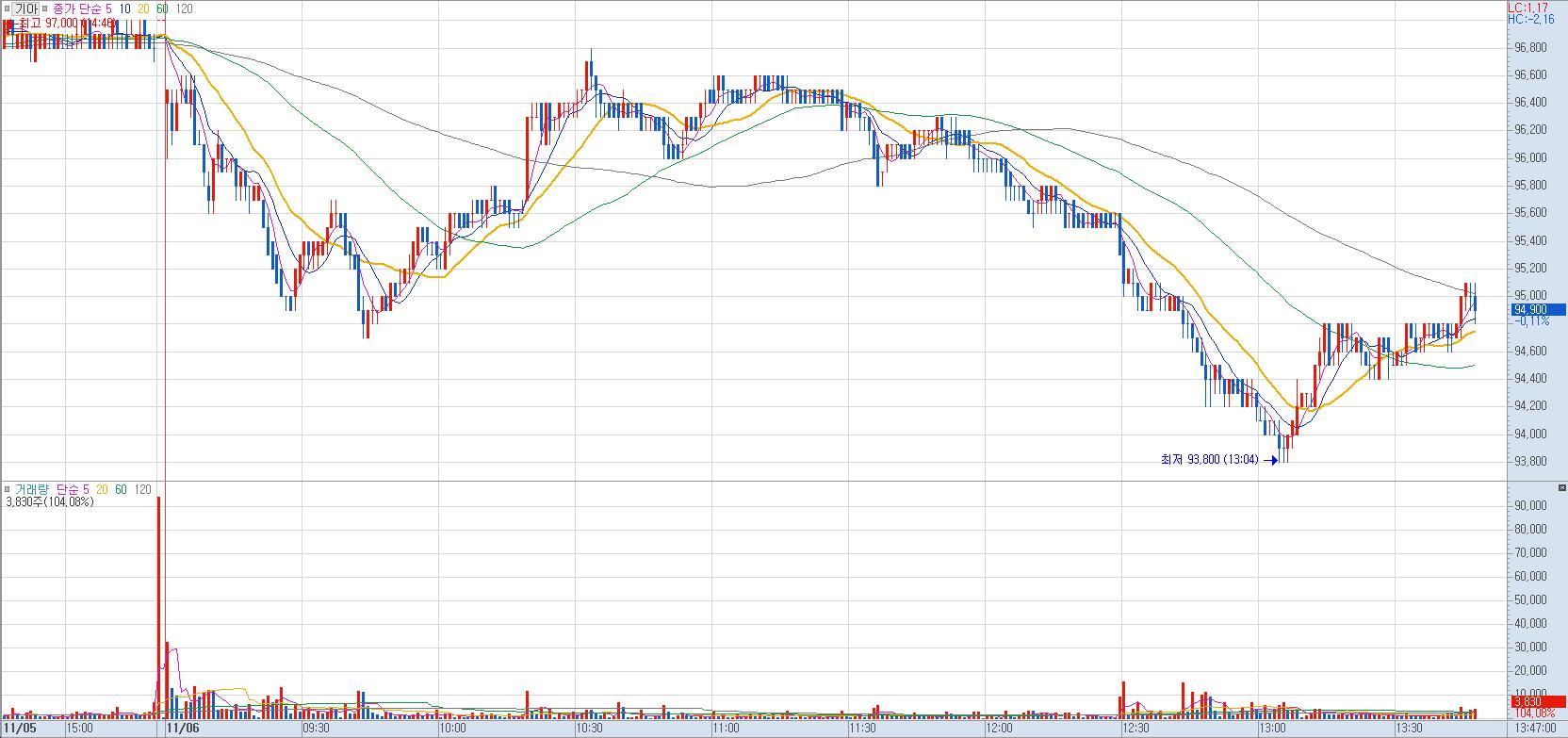Click the small square before 종가 단순

[47, 8]
